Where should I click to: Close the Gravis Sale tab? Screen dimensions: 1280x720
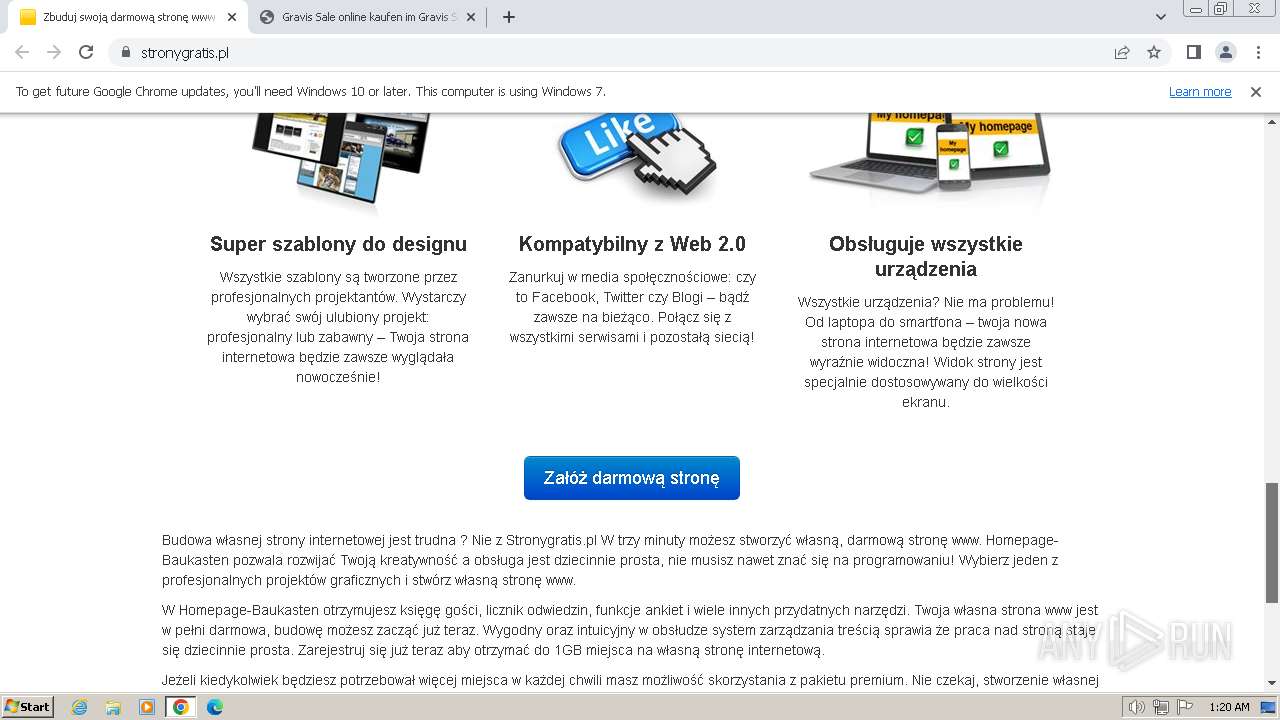click(471, 17)
